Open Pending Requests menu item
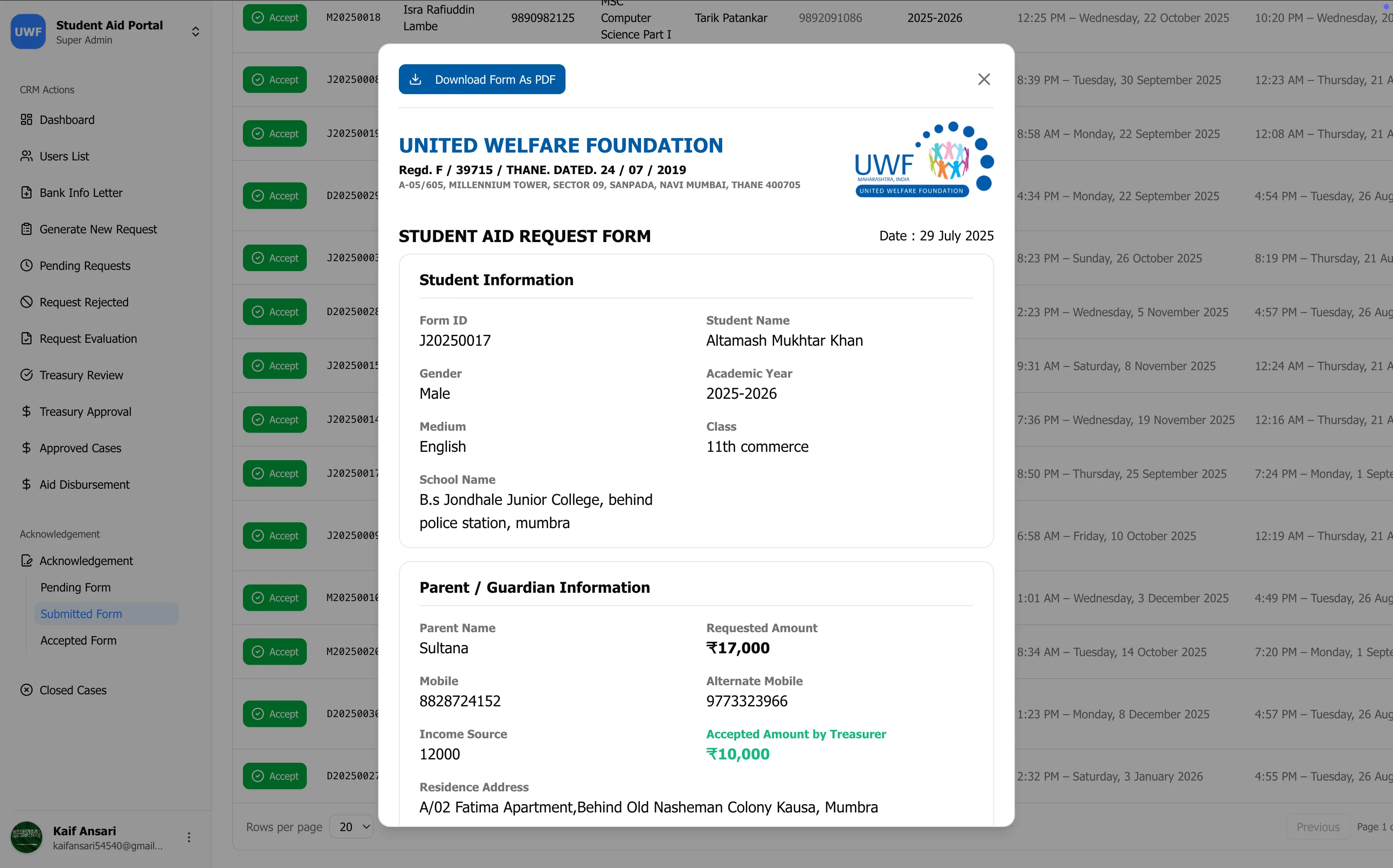Screen dimensions: 1393x868 point(85,265)
